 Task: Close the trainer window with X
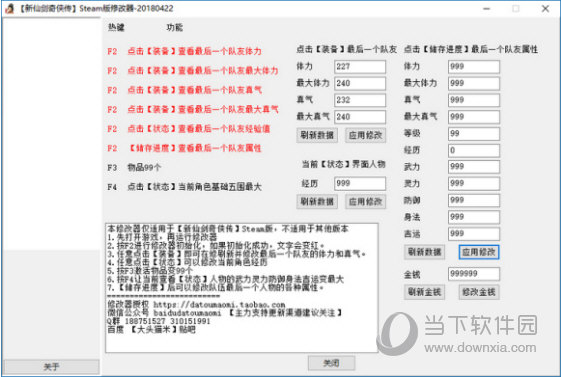(x=545, y=9)
